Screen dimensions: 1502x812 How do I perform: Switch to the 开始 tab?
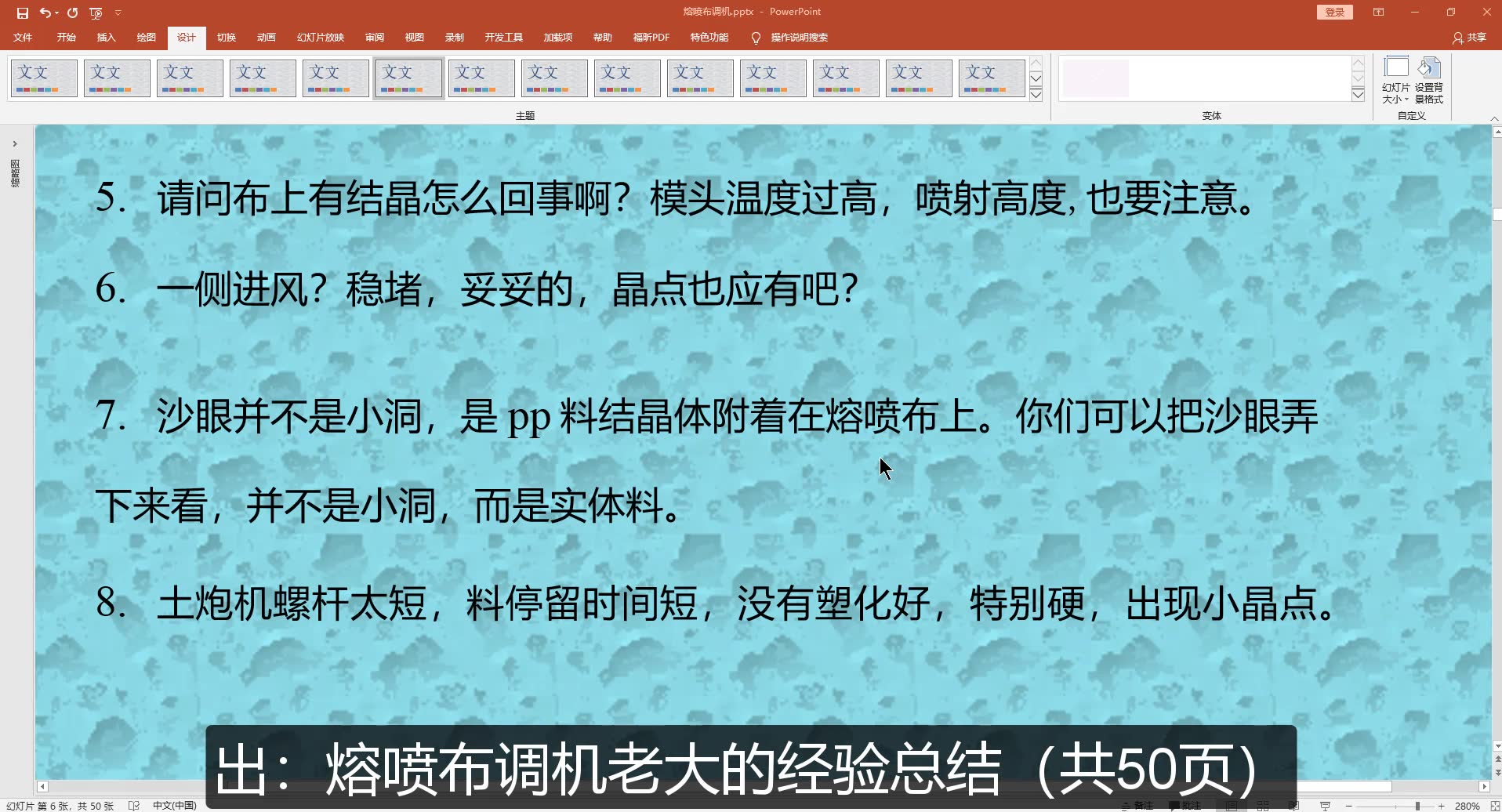(x=67, y=38)
